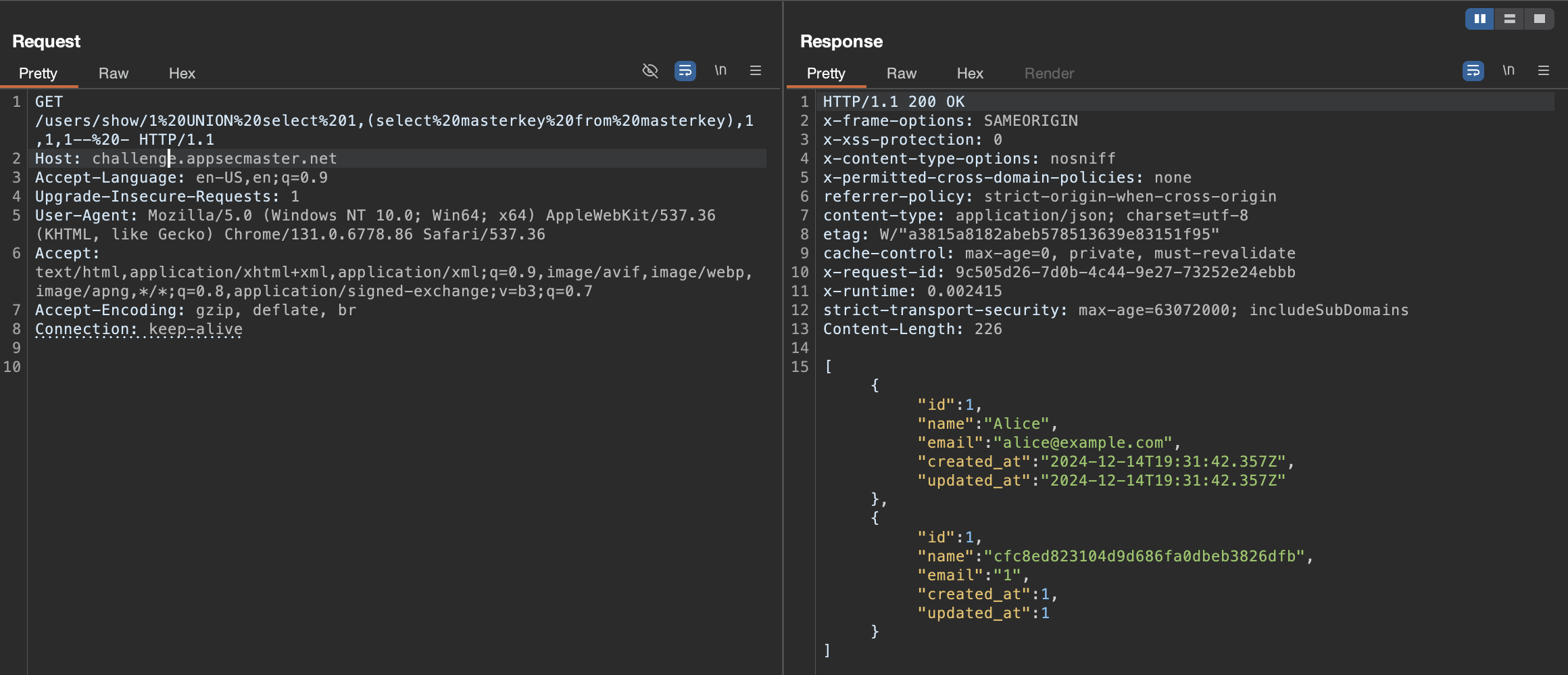Click the Host header line in request
This screenshot has width=1568, height=675.
(x=186, y=158)
